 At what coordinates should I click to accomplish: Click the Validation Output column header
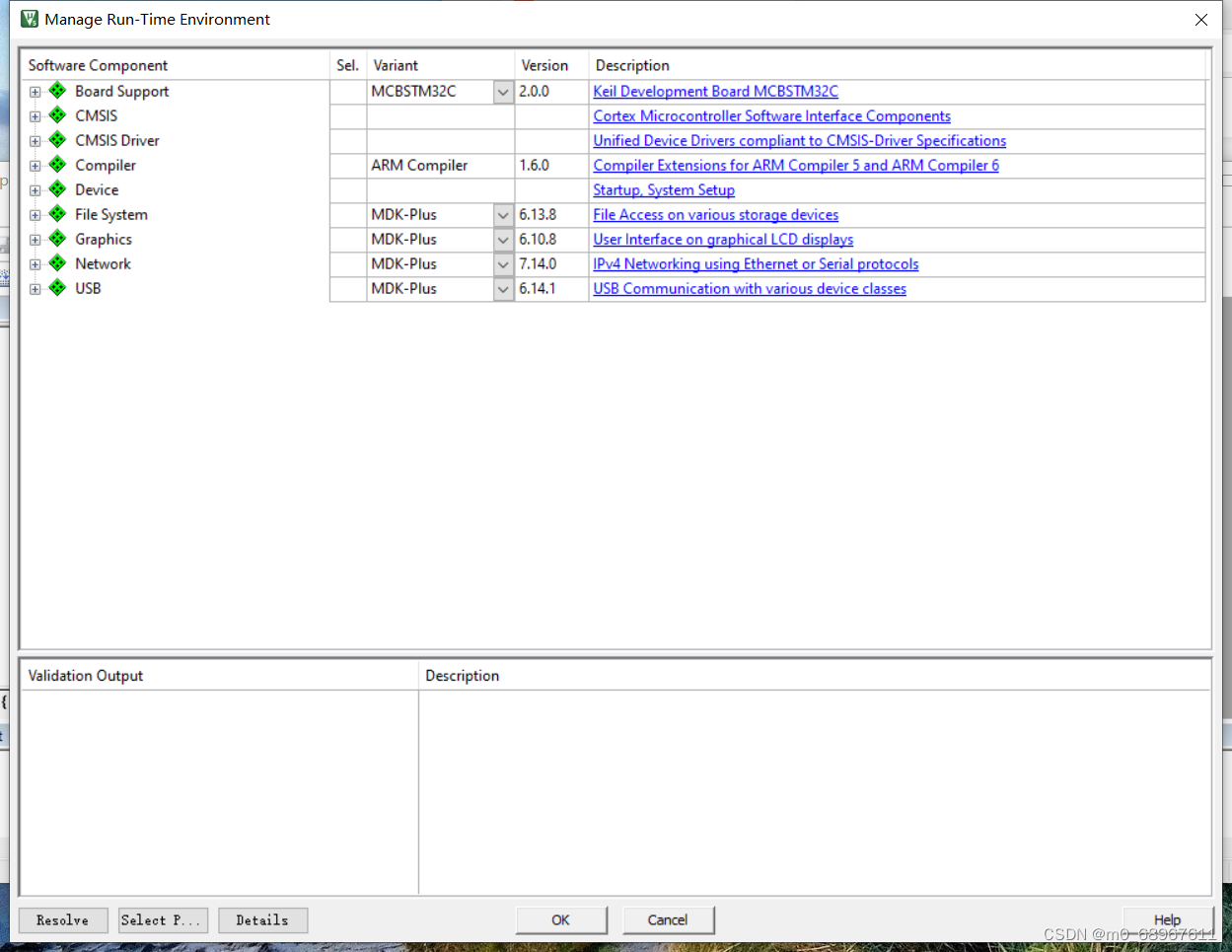tap(219, 676)
